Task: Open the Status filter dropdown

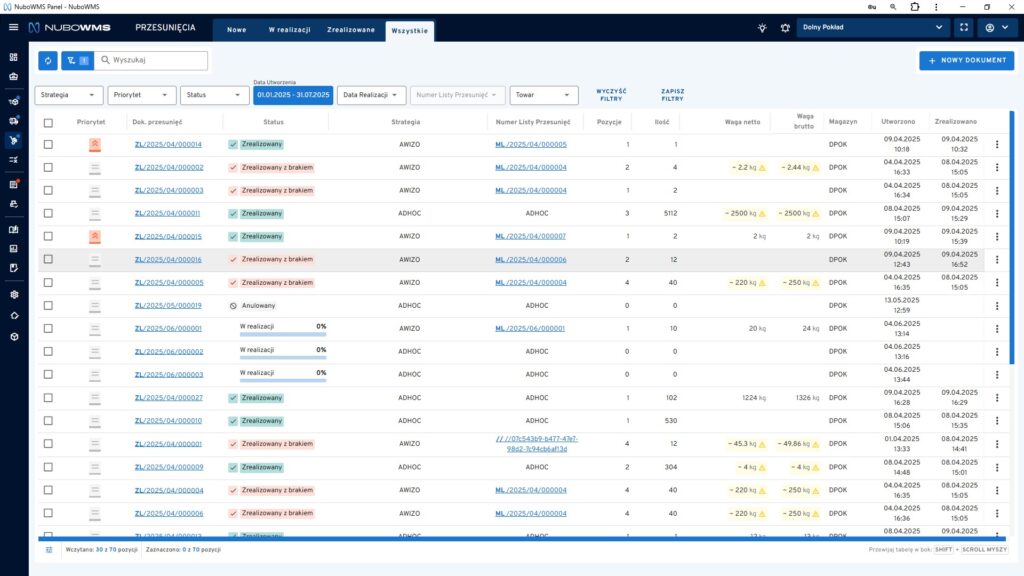Action: [214, 95]
